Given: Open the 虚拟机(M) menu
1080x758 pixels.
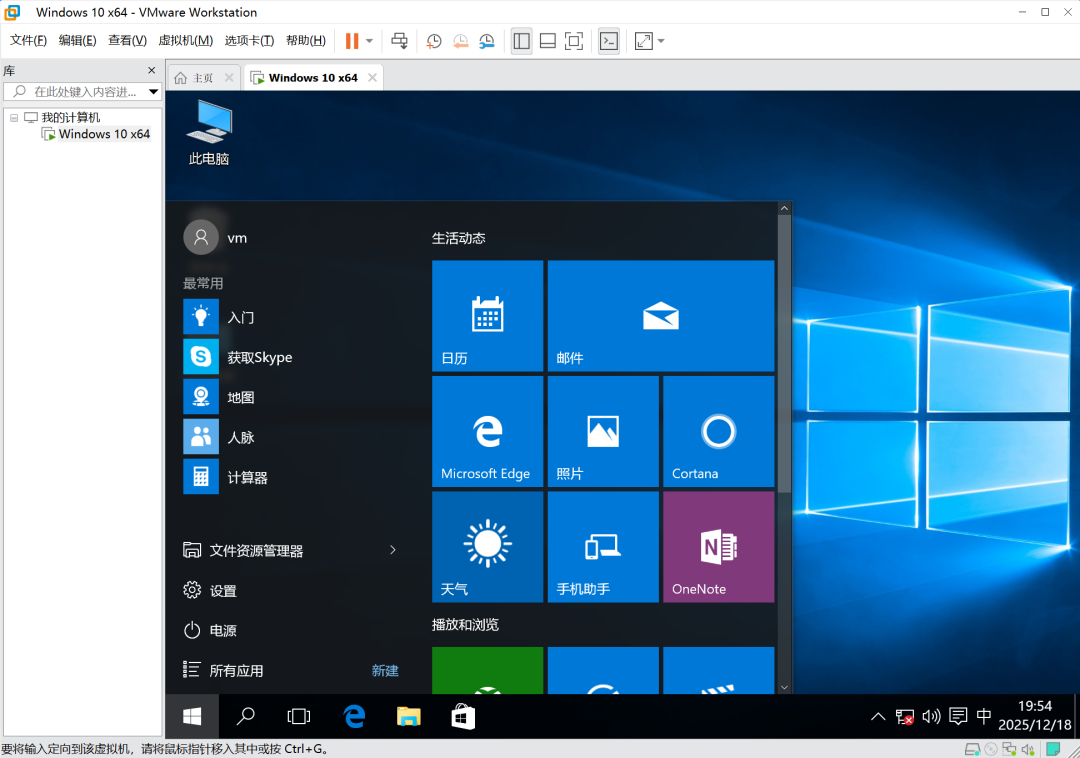Looking at the screenshot, I should [185, 40].
